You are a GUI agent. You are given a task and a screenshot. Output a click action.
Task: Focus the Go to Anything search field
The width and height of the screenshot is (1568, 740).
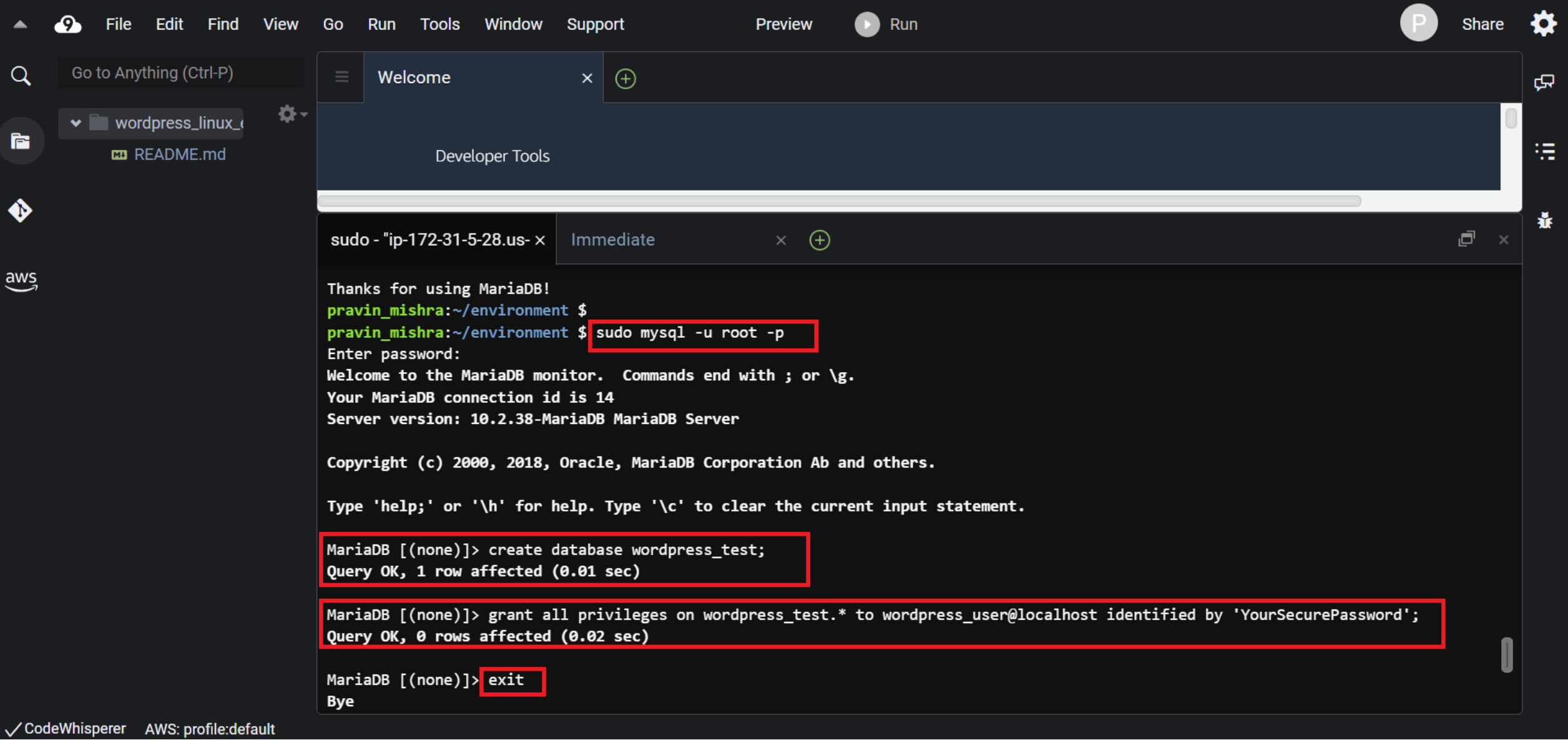[181, 73]
